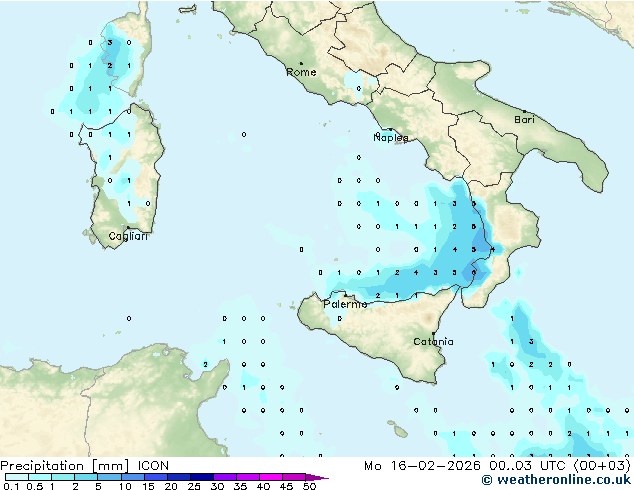Click the '0.1' legend scale label

pos(11,486)
